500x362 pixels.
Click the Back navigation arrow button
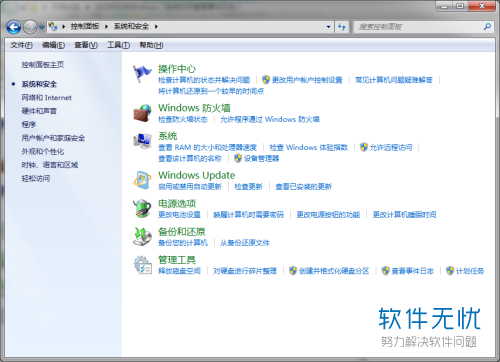click(x=14, y=27)
